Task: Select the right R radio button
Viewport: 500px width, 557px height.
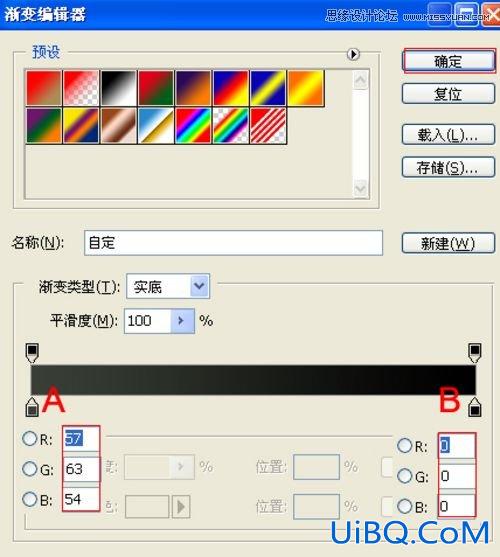Action: click(404, 445)
